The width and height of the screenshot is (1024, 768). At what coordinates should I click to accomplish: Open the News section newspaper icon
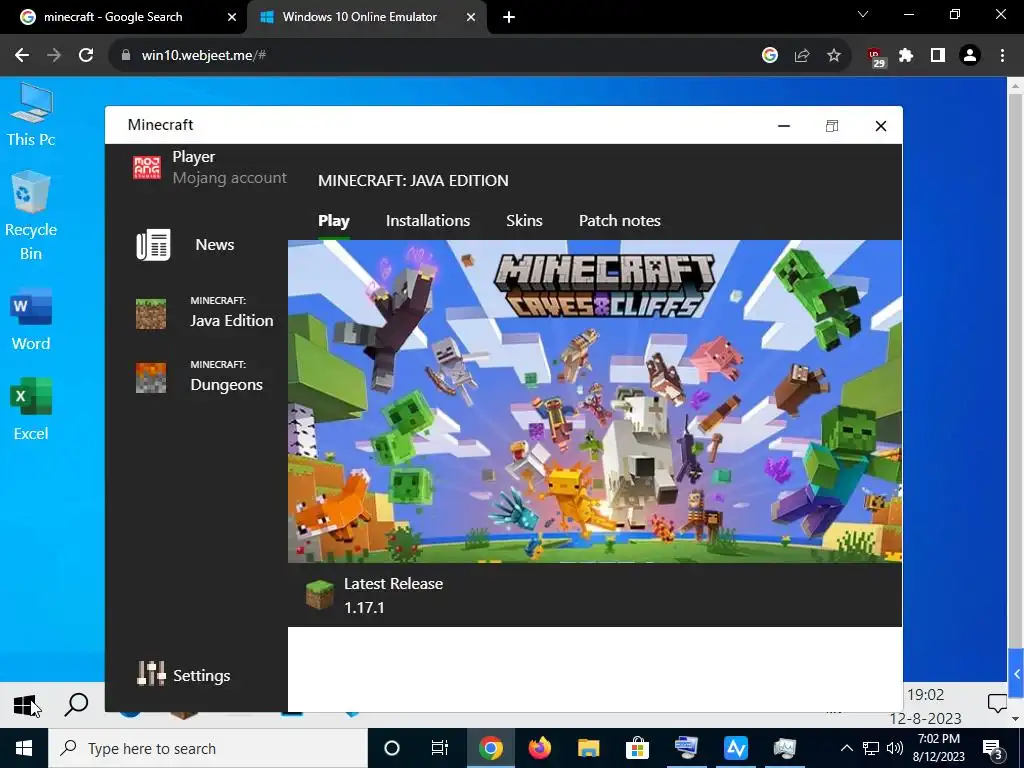click(153, 245)
